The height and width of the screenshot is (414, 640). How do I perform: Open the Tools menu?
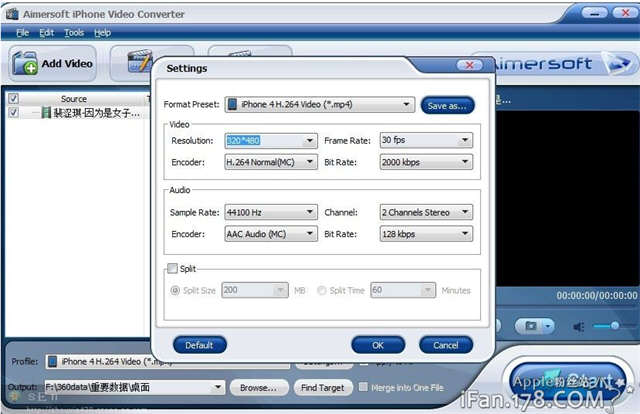(74, 33)
